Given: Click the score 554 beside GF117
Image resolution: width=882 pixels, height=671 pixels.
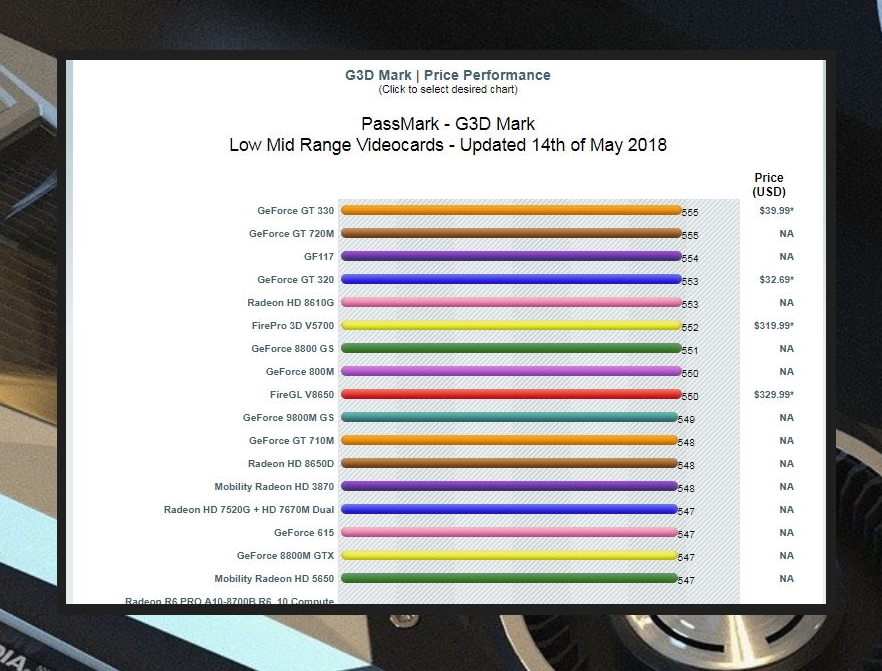Looking at the screenshot, I should (x=690, y=259).
